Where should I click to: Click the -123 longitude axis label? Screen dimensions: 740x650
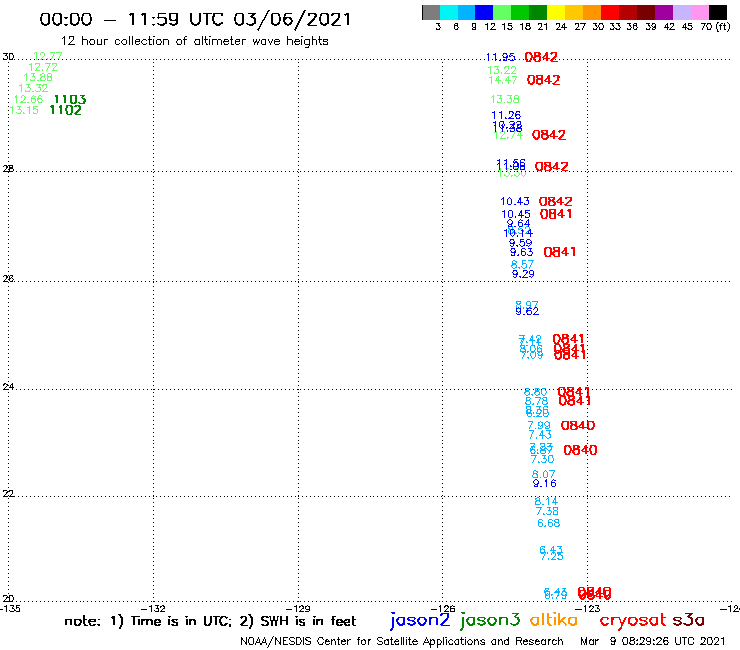[x=588, y=608]
